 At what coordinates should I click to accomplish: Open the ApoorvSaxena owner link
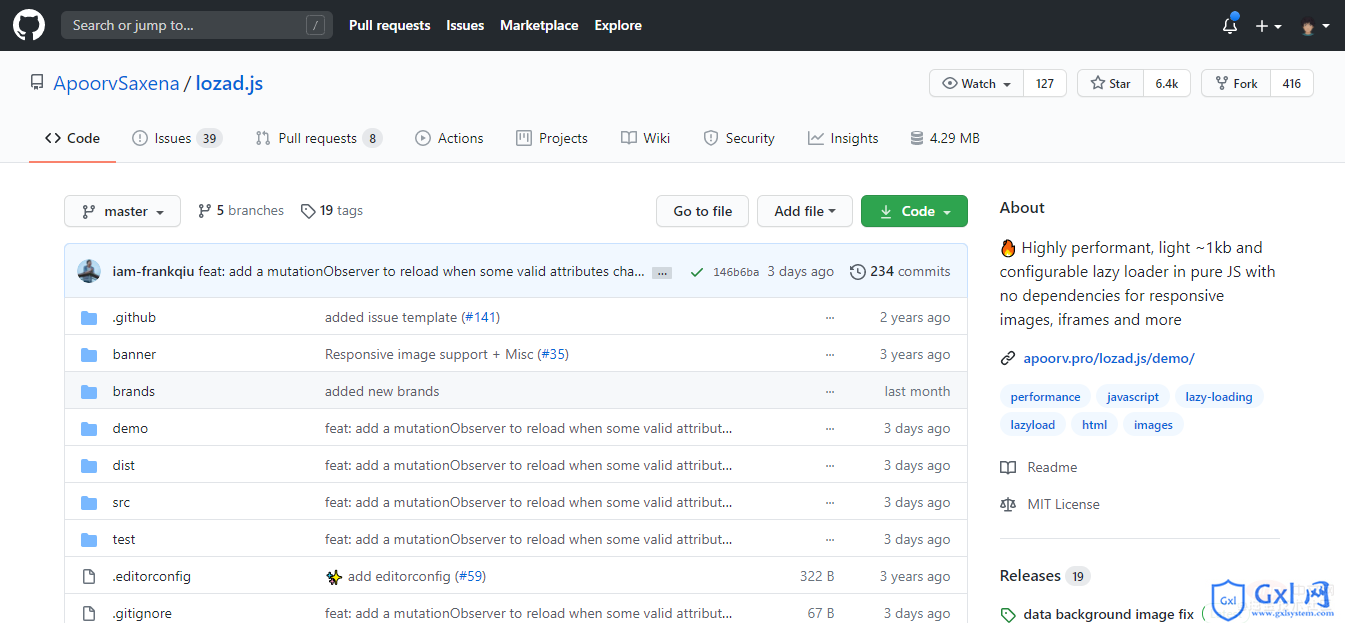(116, 83)
